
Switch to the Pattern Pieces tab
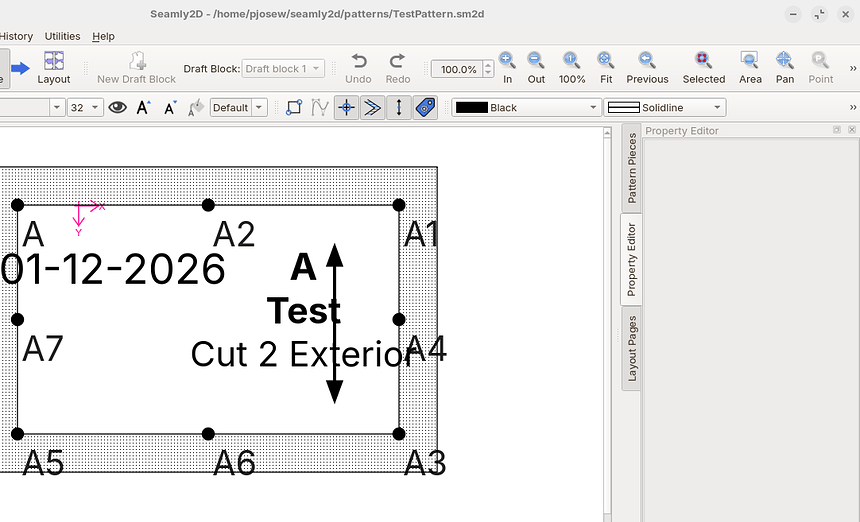(x=632, y=167)
